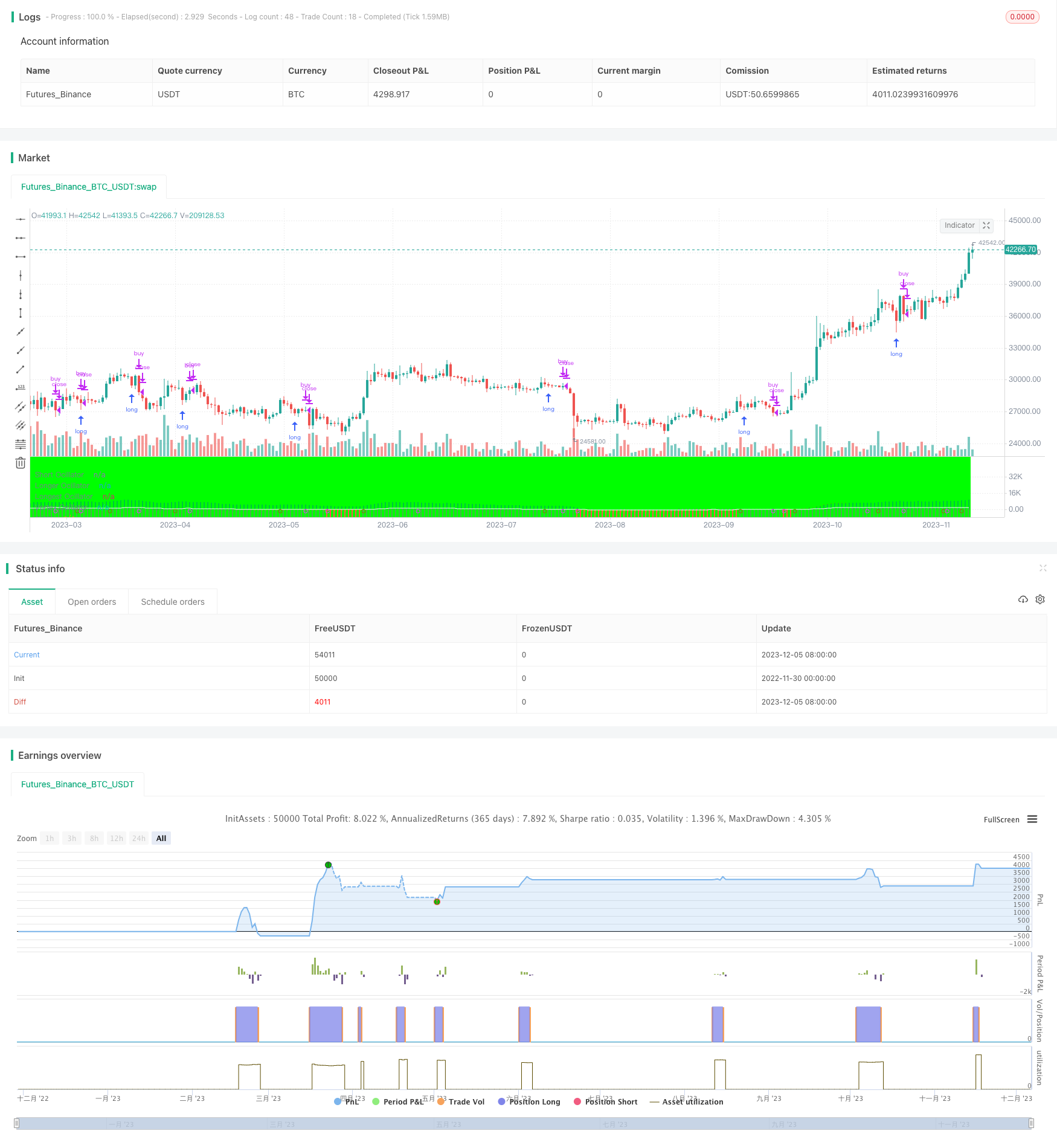
Task: Collapse the Status info panel
Action: pyautogui.click(x=1043, y=568)
